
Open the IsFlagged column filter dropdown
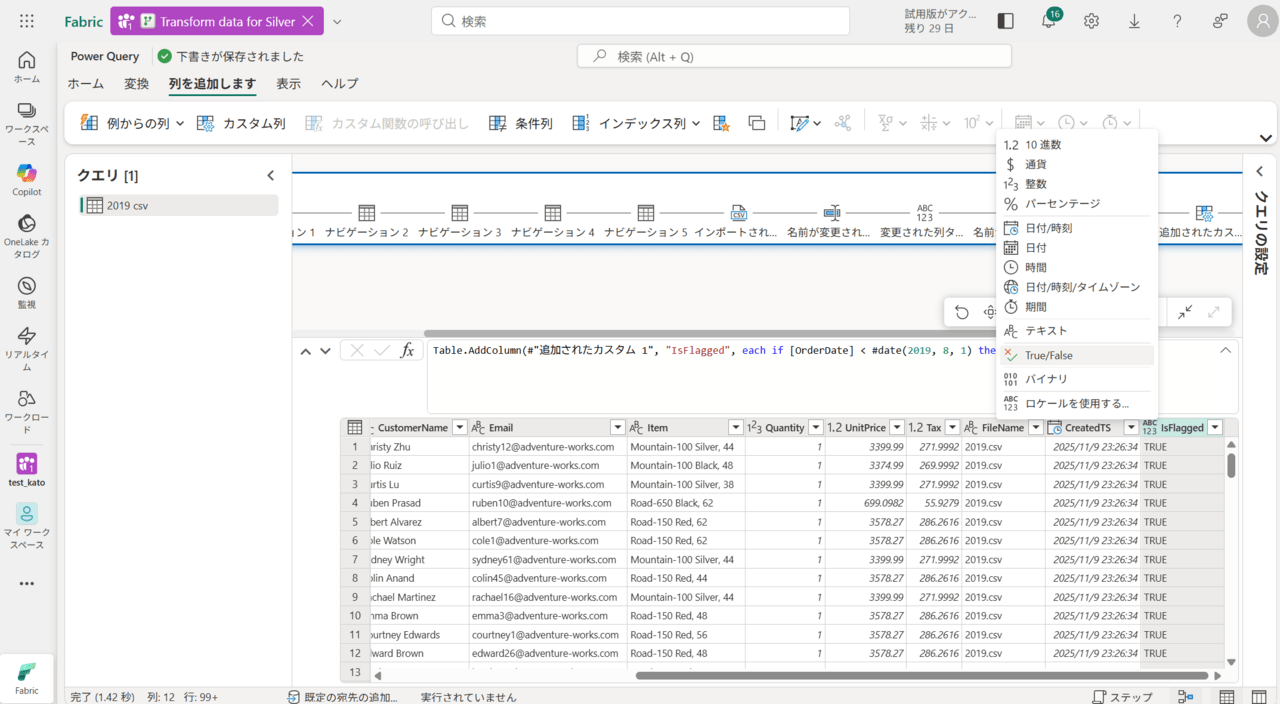(x=1214, y=427)
